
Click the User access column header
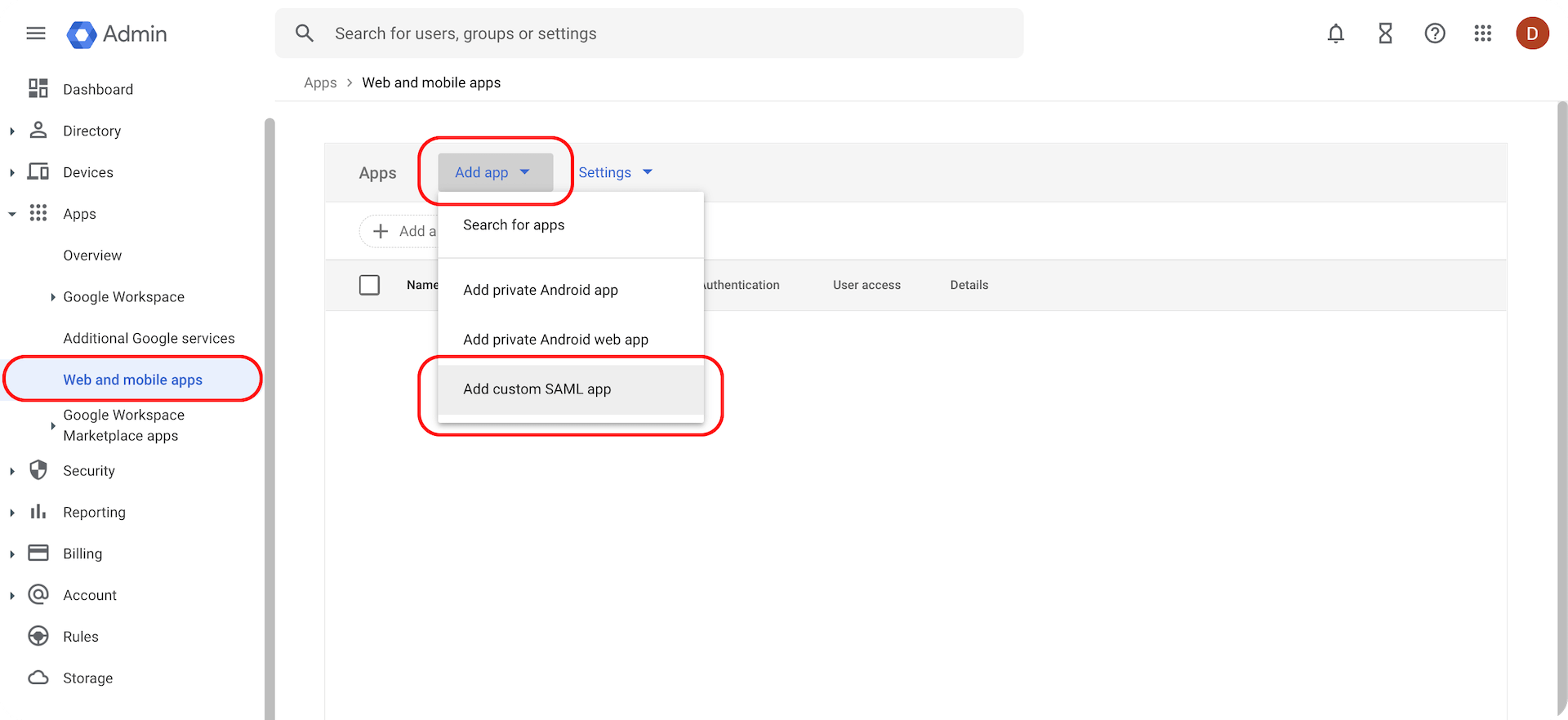pos(866,285)
